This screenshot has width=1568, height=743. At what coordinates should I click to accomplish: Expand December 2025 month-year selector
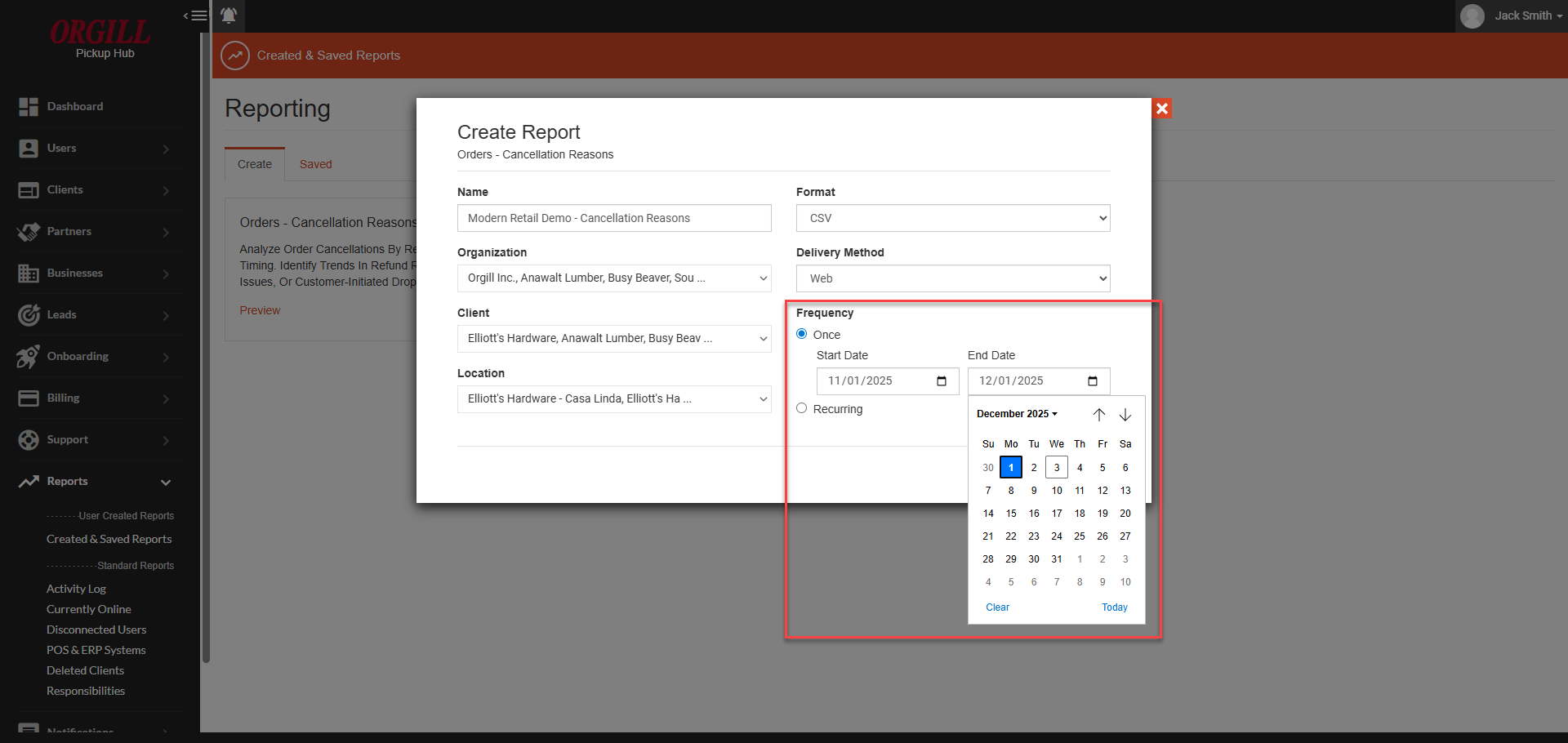click(x=1017, y=414)
